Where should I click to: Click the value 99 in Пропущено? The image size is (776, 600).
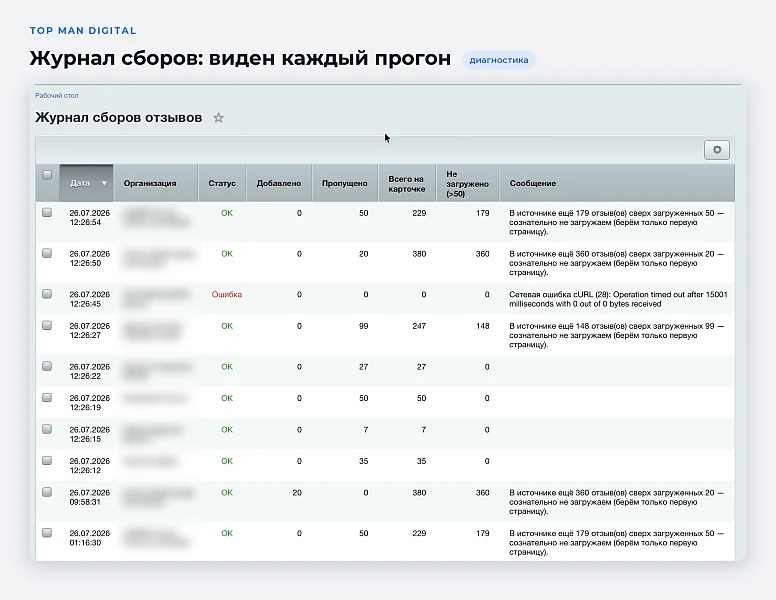coord(363,326)
